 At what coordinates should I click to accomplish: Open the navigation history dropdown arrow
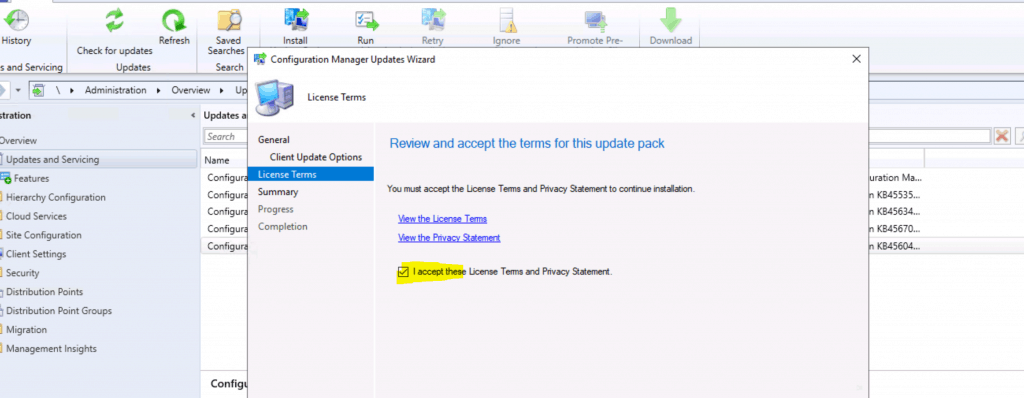pyautogui.click(x=18, y=90)
